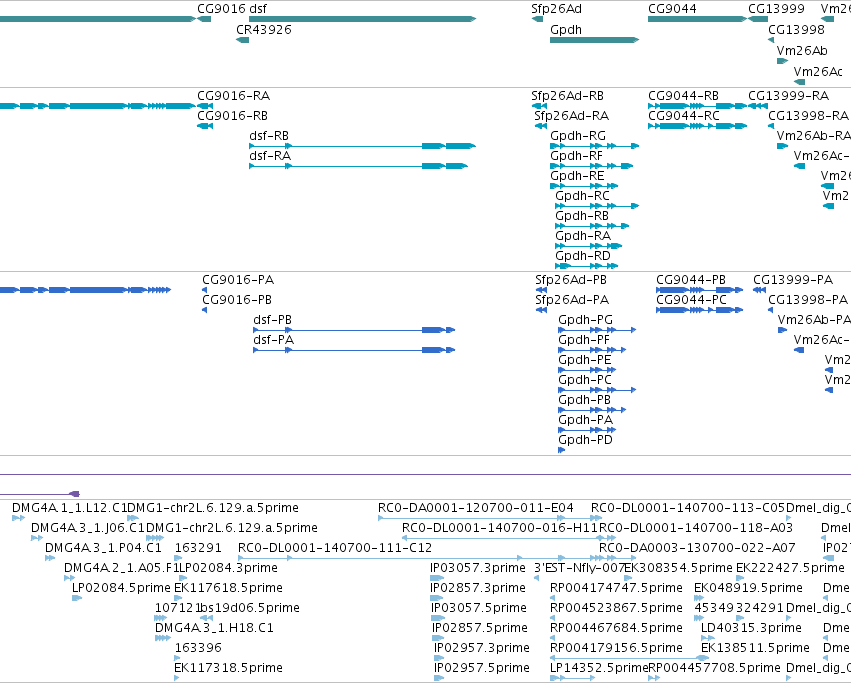This screenshot has height=683, width=851.
Task: Click the Gpdh-RD transcript label
Action: tap(582, 256)
